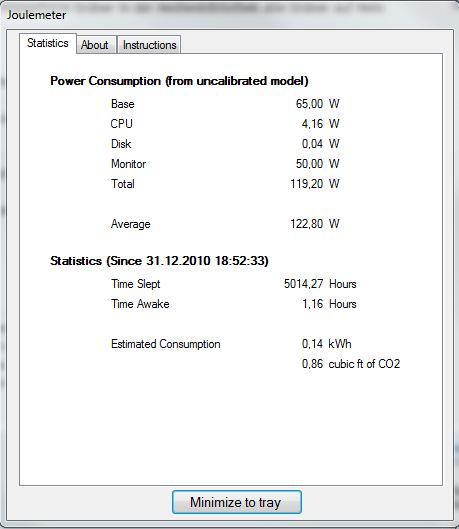Click the CPU power label
459x529 pixels.
(x=121, y=124)
